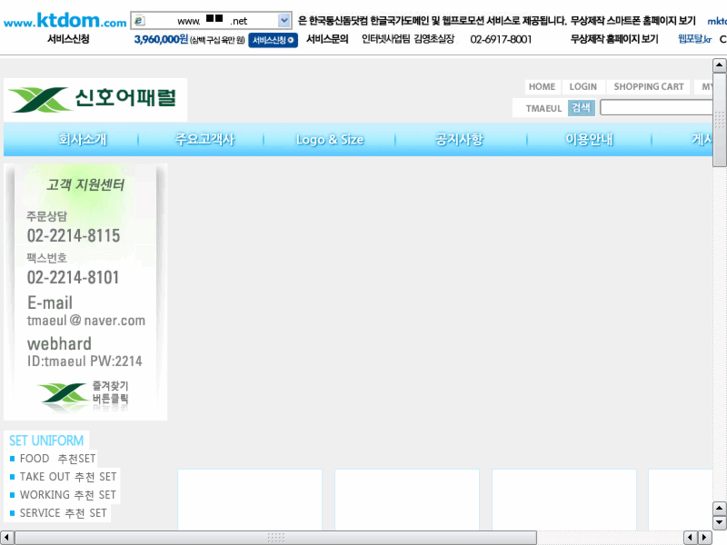Click the blue 서비스신청 button
The height and width of the screenshot is (545, 727).
pos(273,40)
